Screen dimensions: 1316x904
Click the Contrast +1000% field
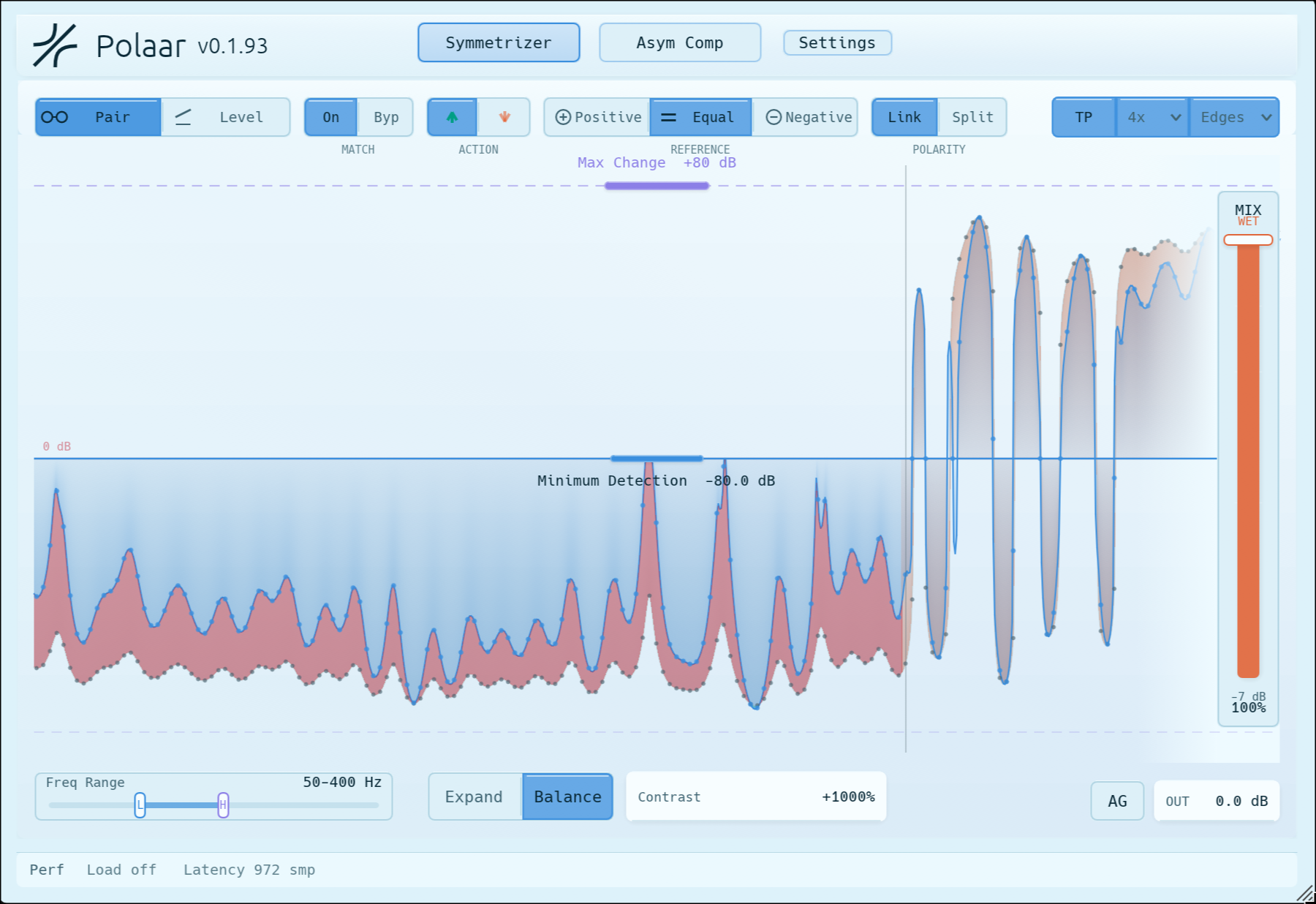click(756, 796)
